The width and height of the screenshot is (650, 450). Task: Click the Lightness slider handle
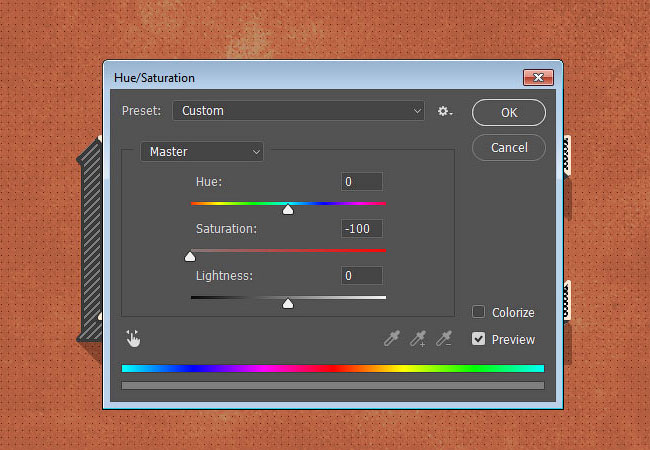(288, 304)
